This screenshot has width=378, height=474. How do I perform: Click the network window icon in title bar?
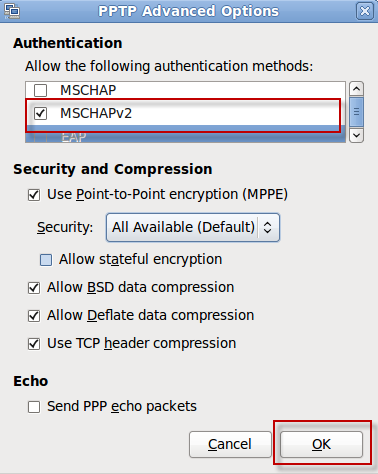12,11
